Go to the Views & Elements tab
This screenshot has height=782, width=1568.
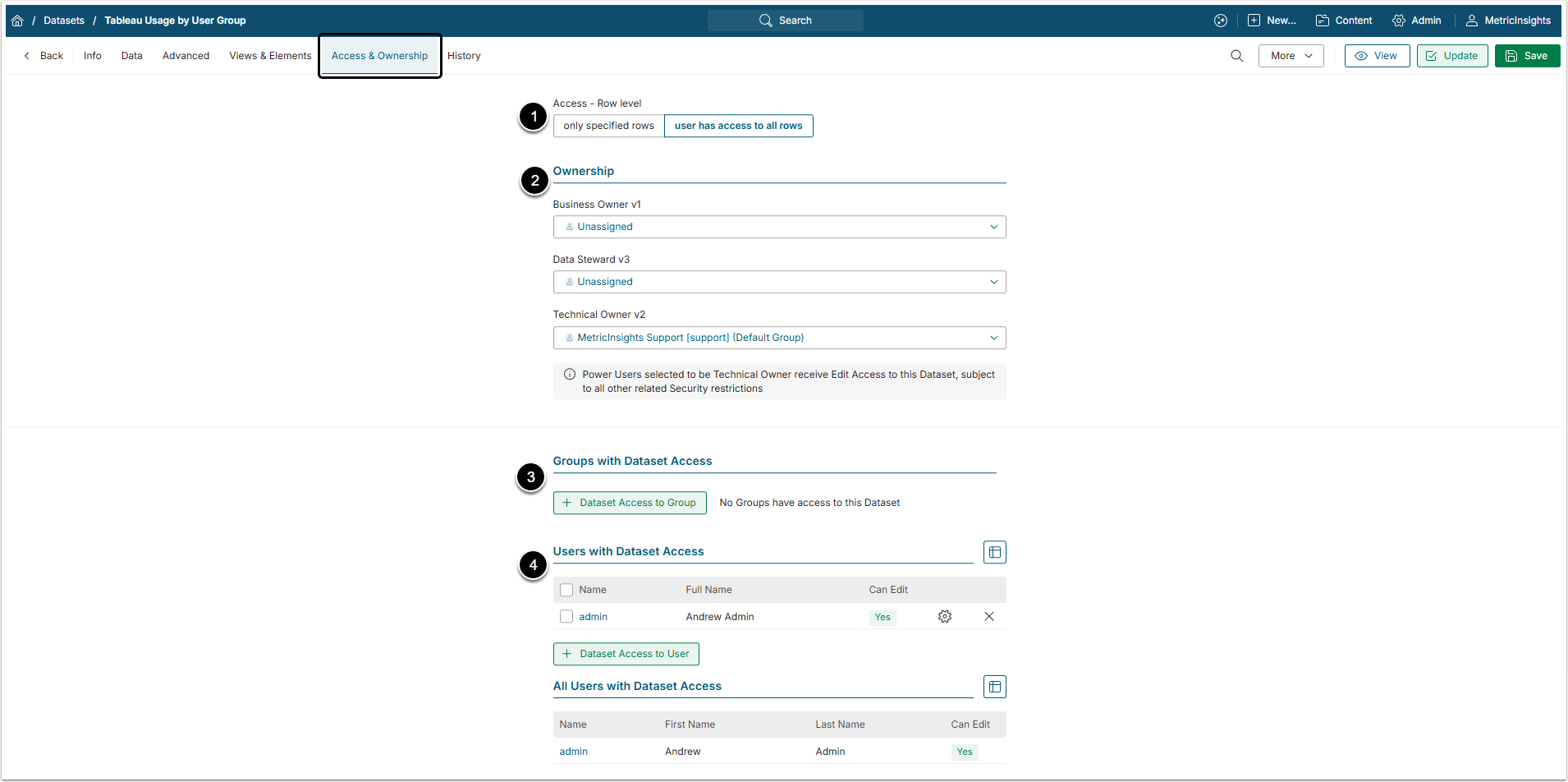click(270, 56)
